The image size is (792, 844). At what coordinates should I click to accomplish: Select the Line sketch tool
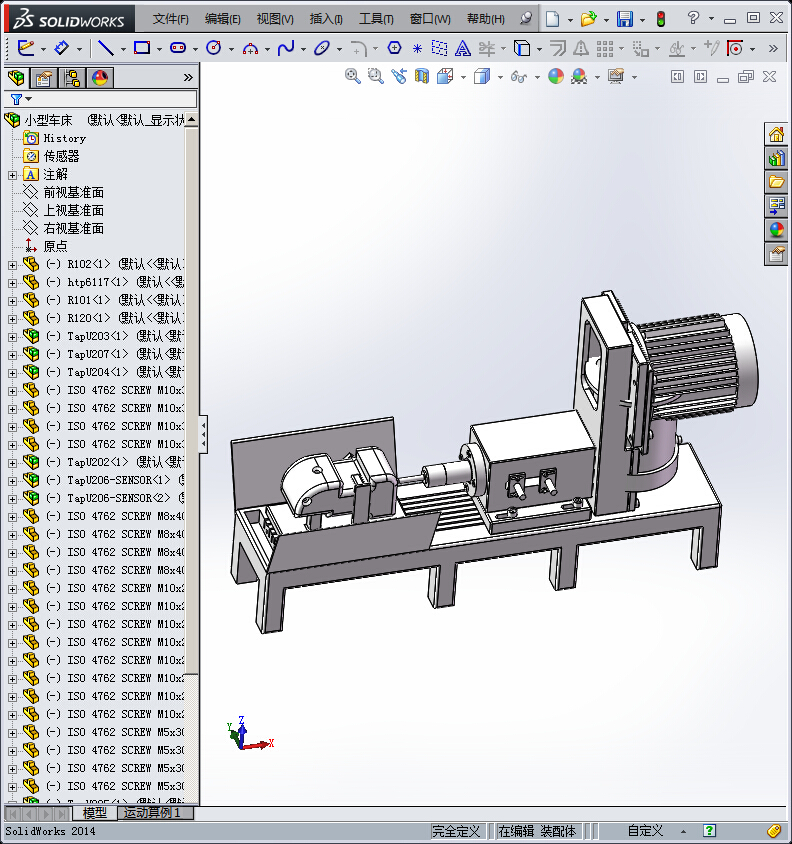point(104,48)
